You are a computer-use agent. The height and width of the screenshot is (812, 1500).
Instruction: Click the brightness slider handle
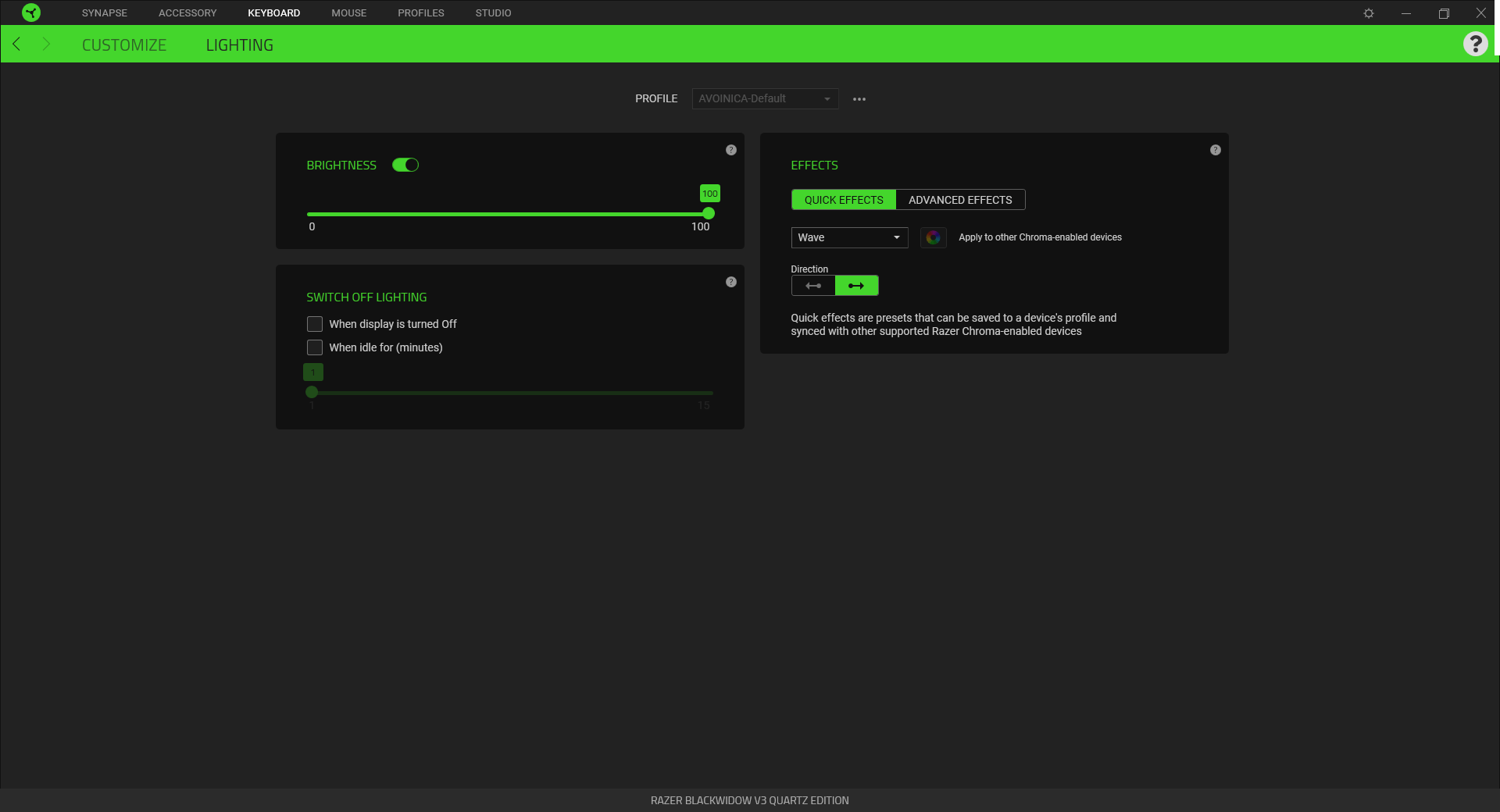pos(709,213)
